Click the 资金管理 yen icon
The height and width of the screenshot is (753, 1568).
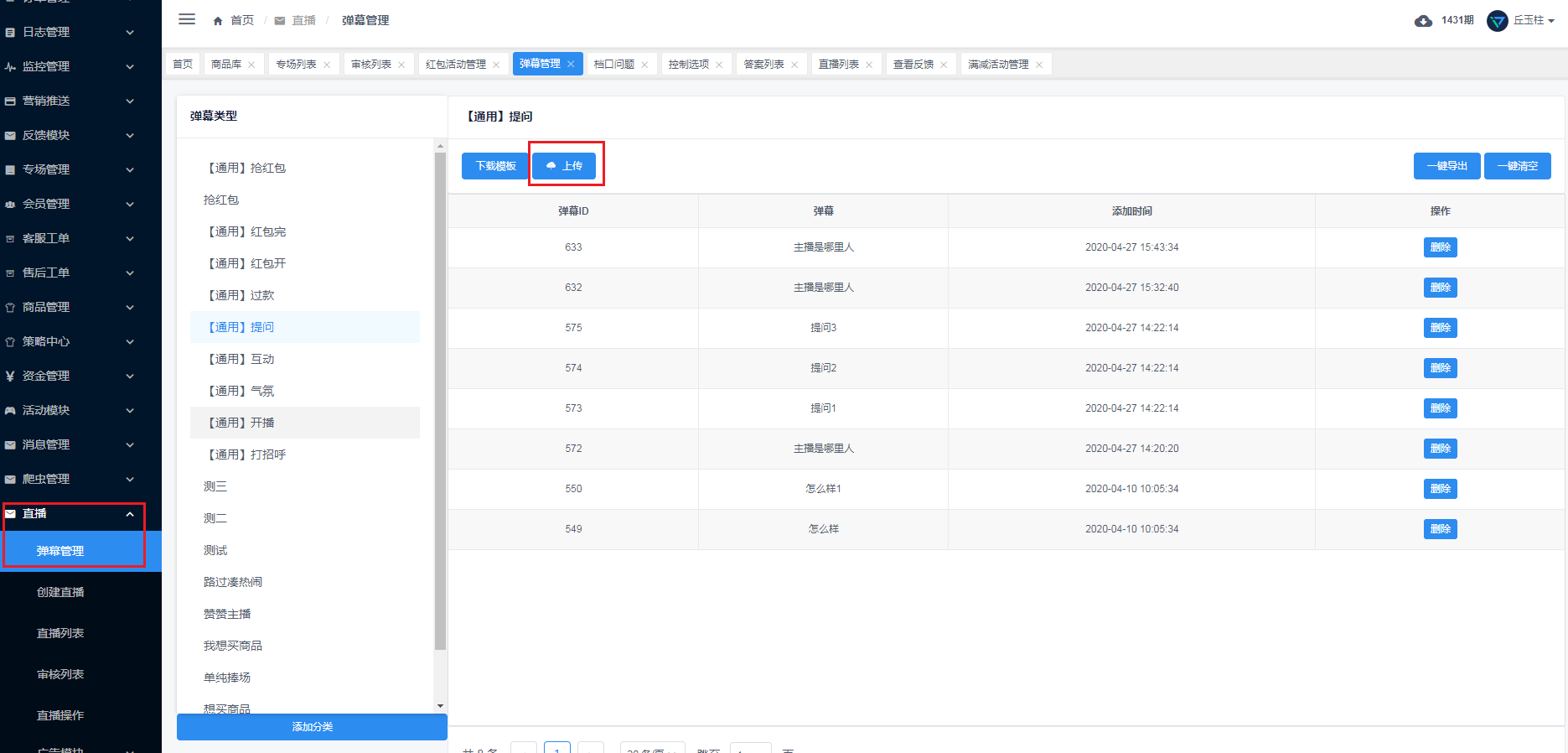10,376
